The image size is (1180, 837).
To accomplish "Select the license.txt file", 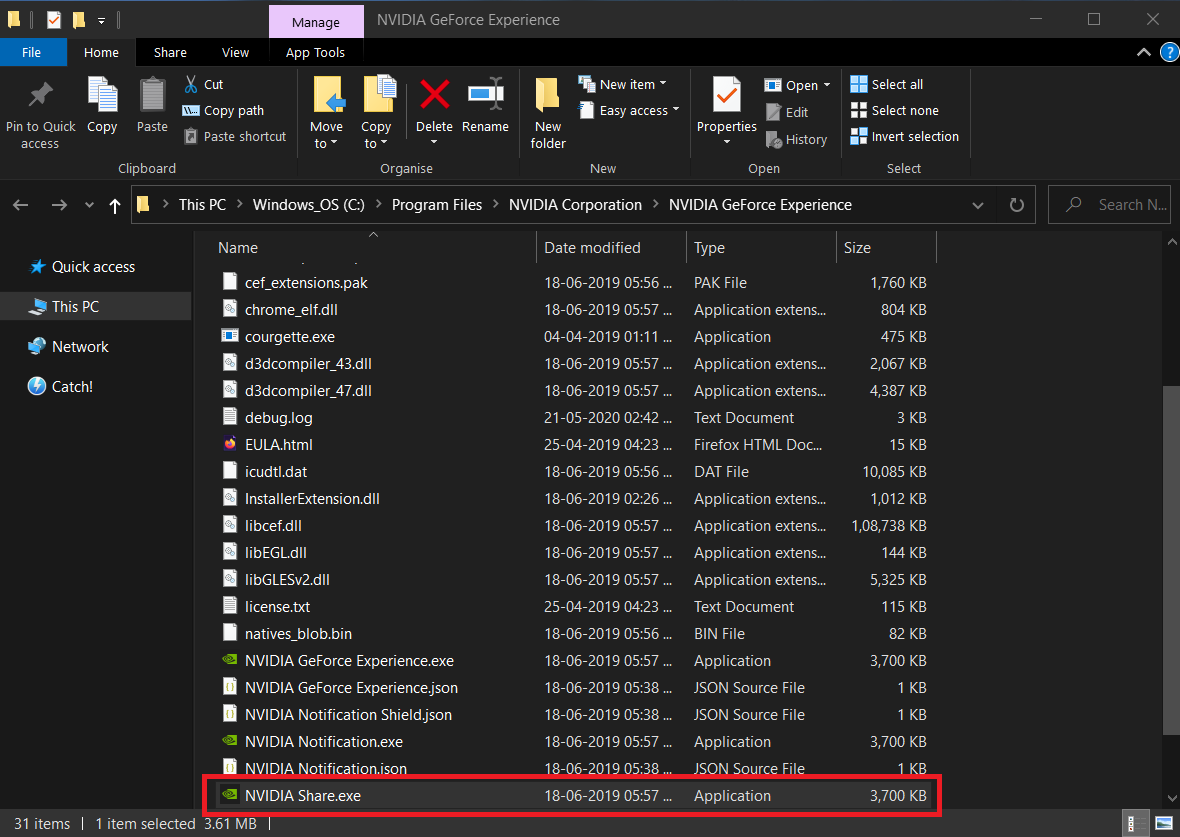I will pos(278,607).
